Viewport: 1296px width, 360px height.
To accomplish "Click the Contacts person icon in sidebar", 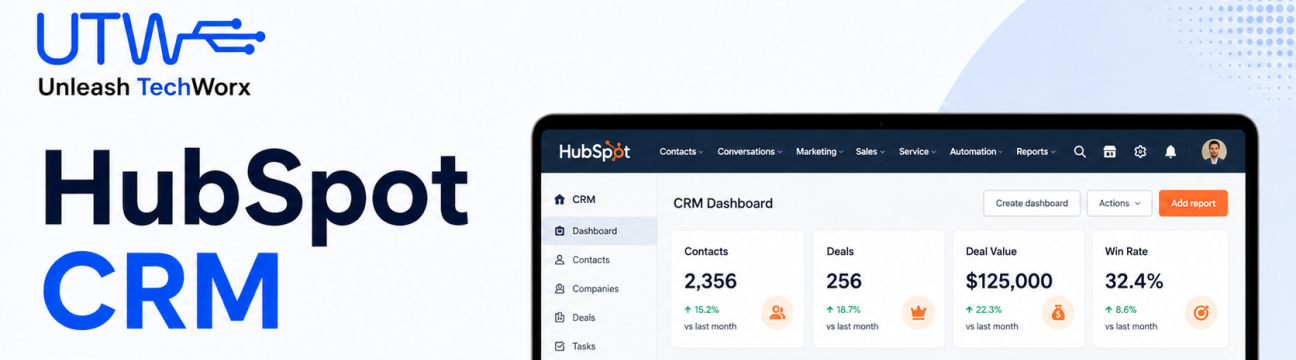I will [560, 260].
